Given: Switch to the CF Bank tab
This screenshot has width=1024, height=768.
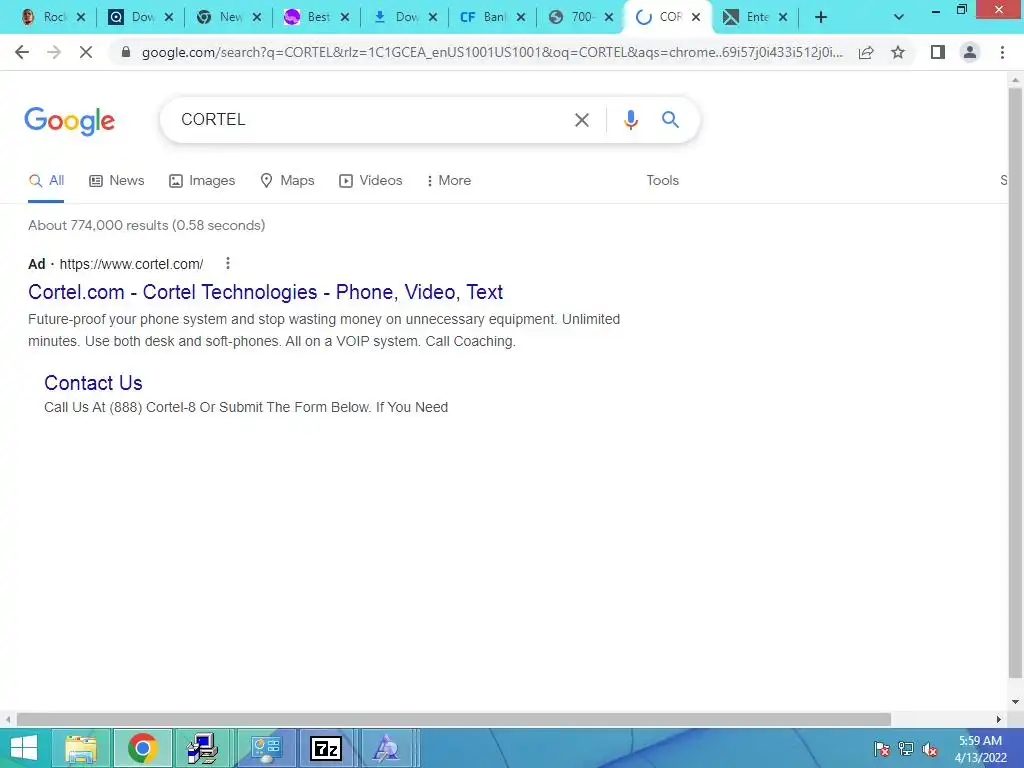Looking at the screenshot, I should (485, 17).
